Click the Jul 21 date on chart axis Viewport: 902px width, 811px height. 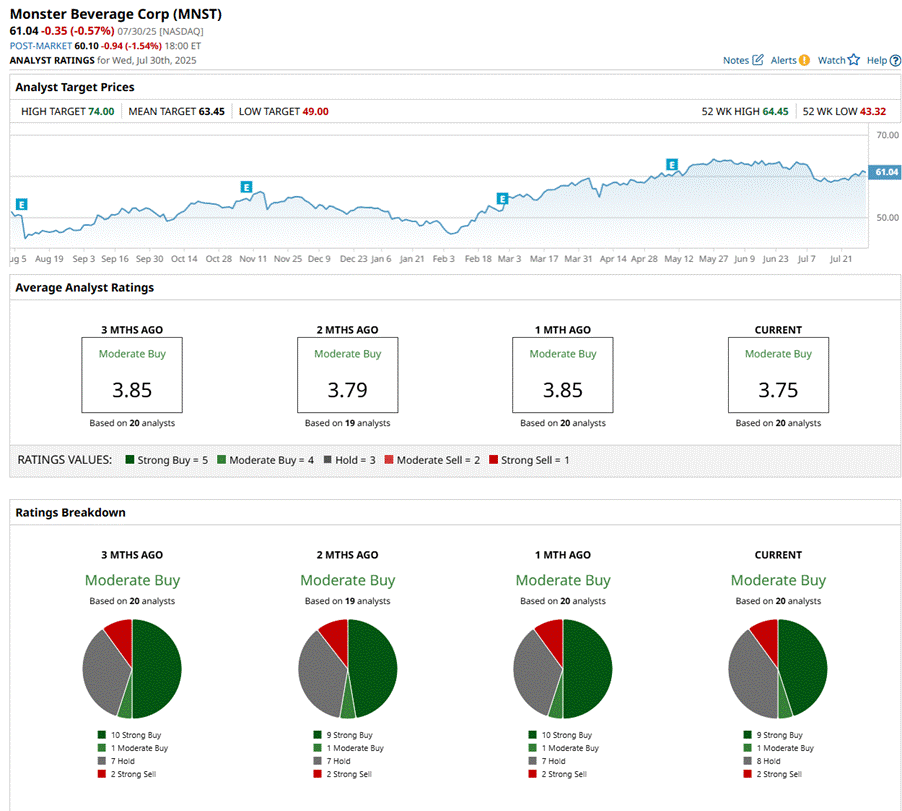coord(840,259)
